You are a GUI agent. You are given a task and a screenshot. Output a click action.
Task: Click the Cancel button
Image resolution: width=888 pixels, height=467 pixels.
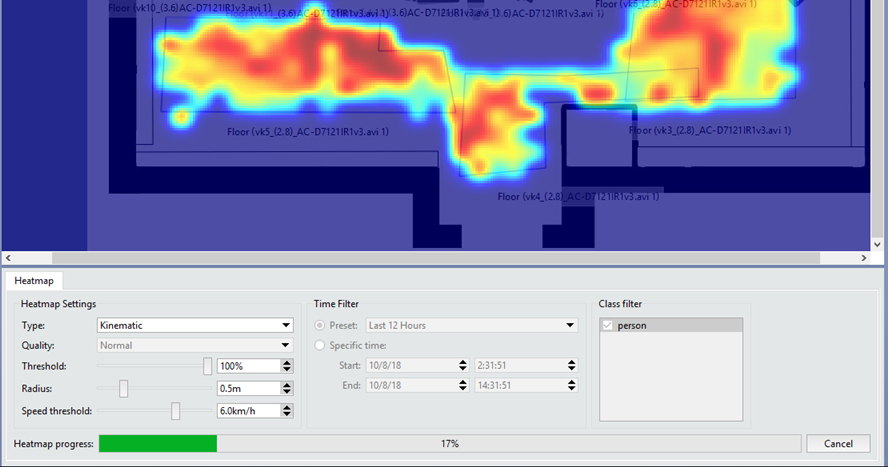pos(838,443)
